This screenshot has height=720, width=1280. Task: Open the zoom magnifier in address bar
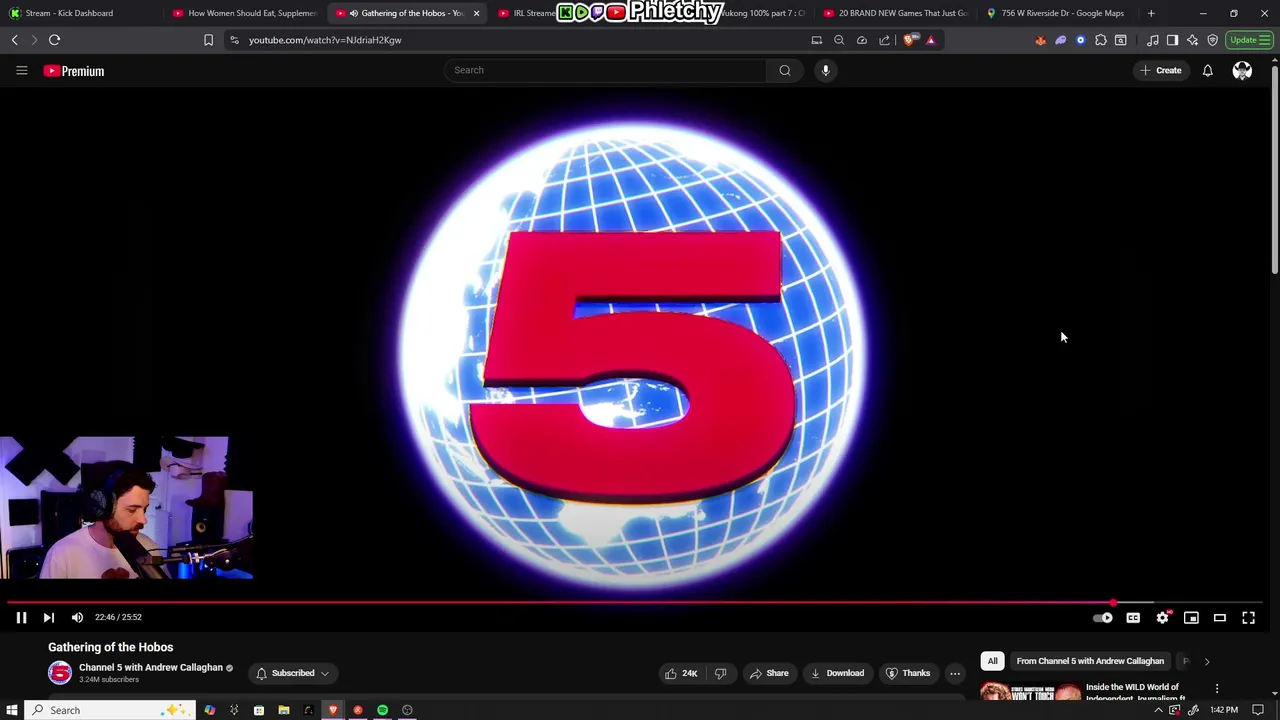[x=839, y=40]
